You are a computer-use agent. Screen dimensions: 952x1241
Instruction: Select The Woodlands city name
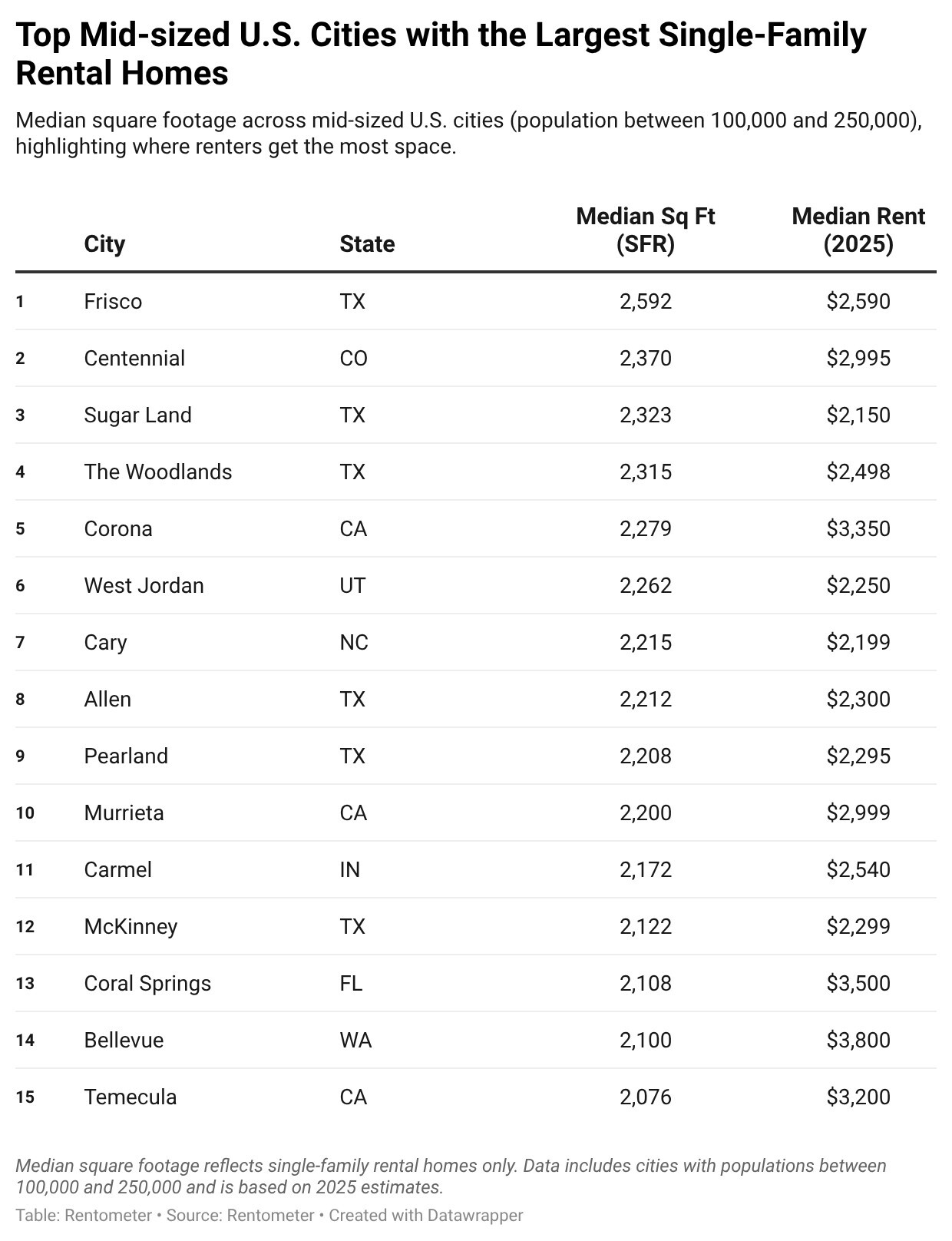pos(158,472)
